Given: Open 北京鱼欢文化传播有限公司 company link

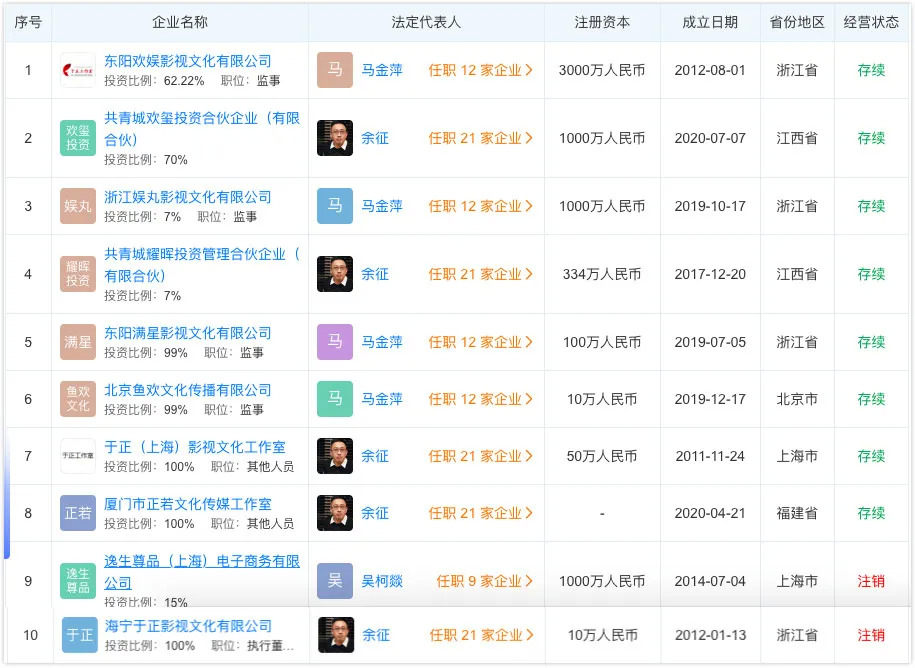Looking at the screenshot, I should click(188, 390).
